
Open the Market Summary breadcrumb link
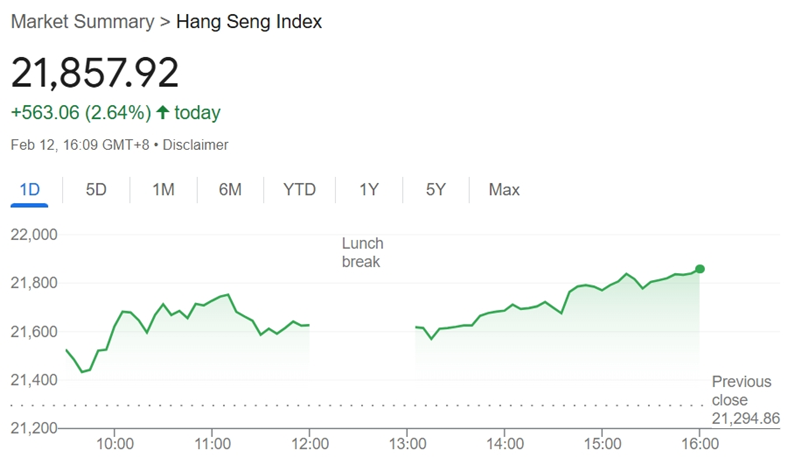click(82, 22)
